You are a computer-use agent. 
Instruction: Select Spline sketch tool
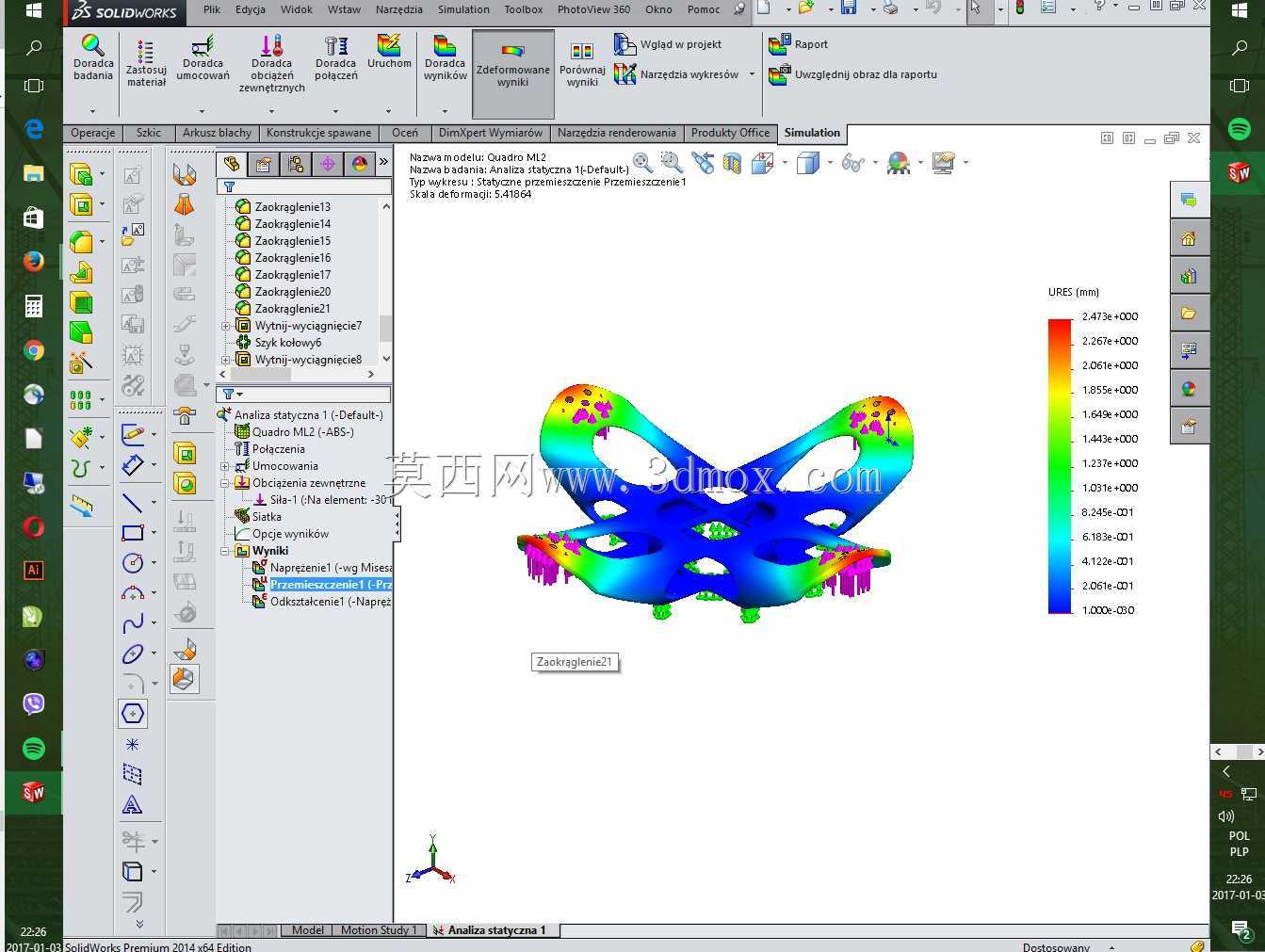(x=133, y=623)
